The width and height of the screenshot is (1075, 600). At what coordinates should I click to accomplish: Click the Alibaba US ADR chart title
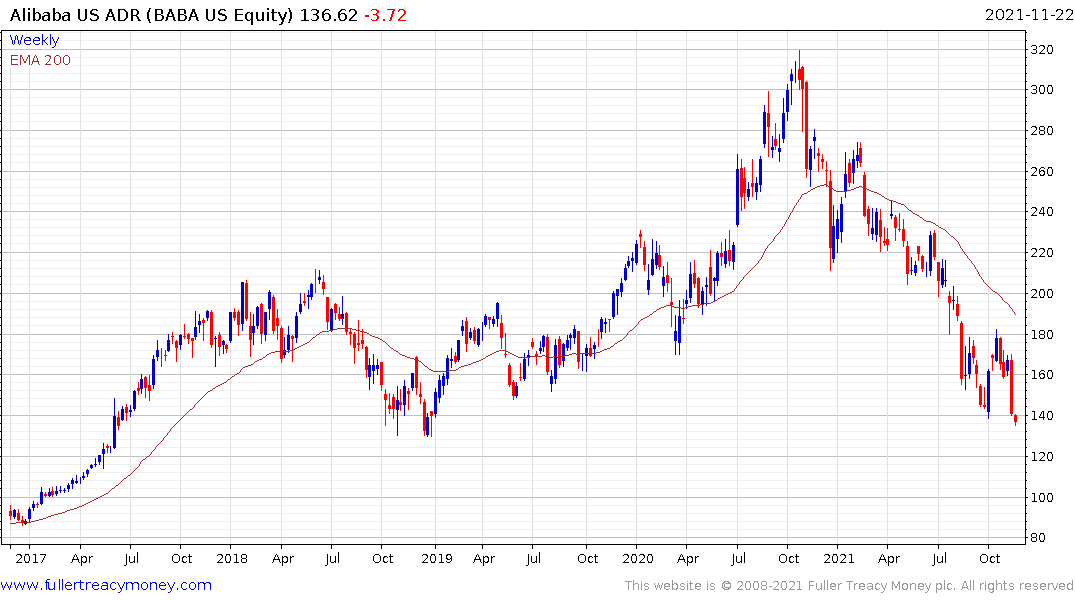151,15
